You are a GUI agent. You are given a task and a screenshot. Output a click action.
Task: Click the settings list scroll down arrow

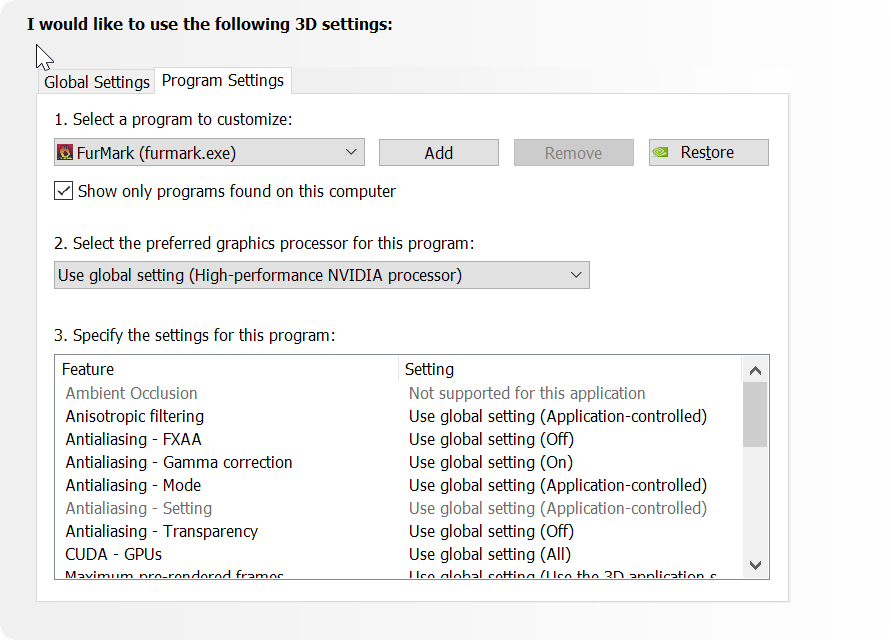pos(755,565)
